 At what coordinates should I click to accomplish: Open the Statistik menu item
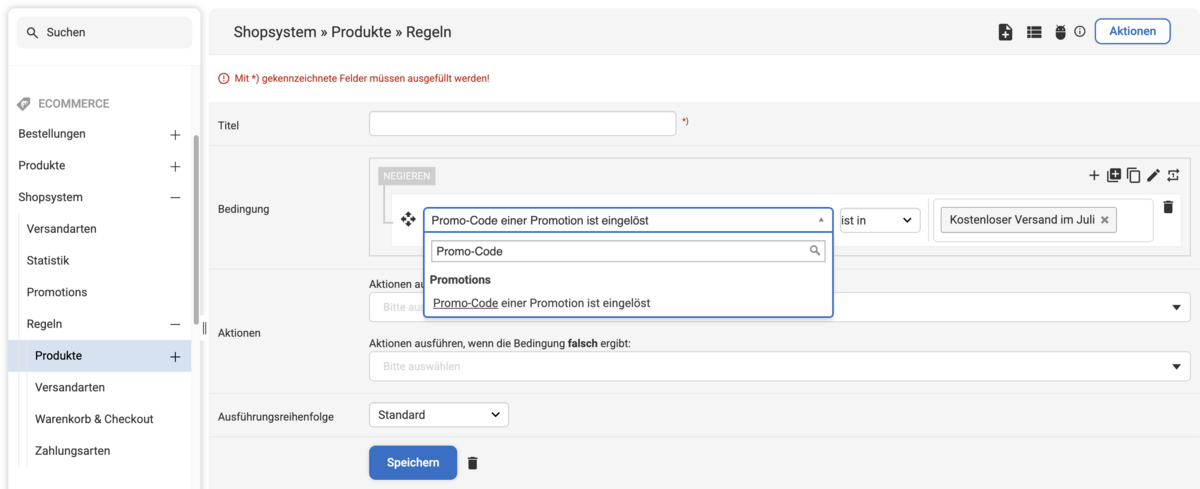(x=48, y=261)
